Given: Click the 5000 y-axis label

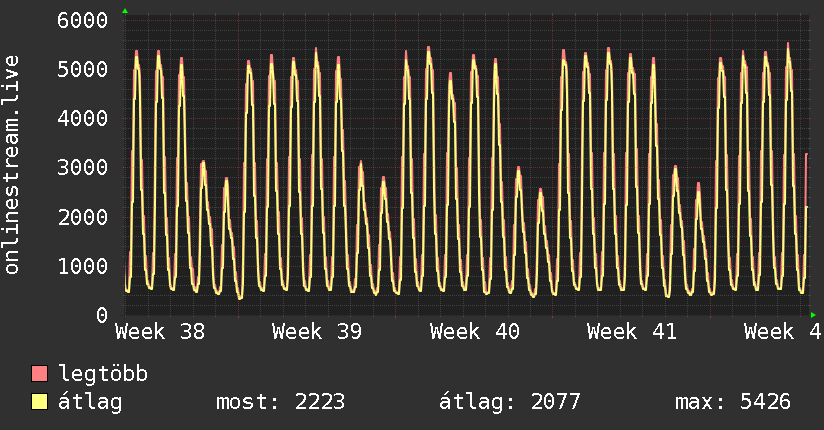Looking at the screenshot, I should coord(83,69).
